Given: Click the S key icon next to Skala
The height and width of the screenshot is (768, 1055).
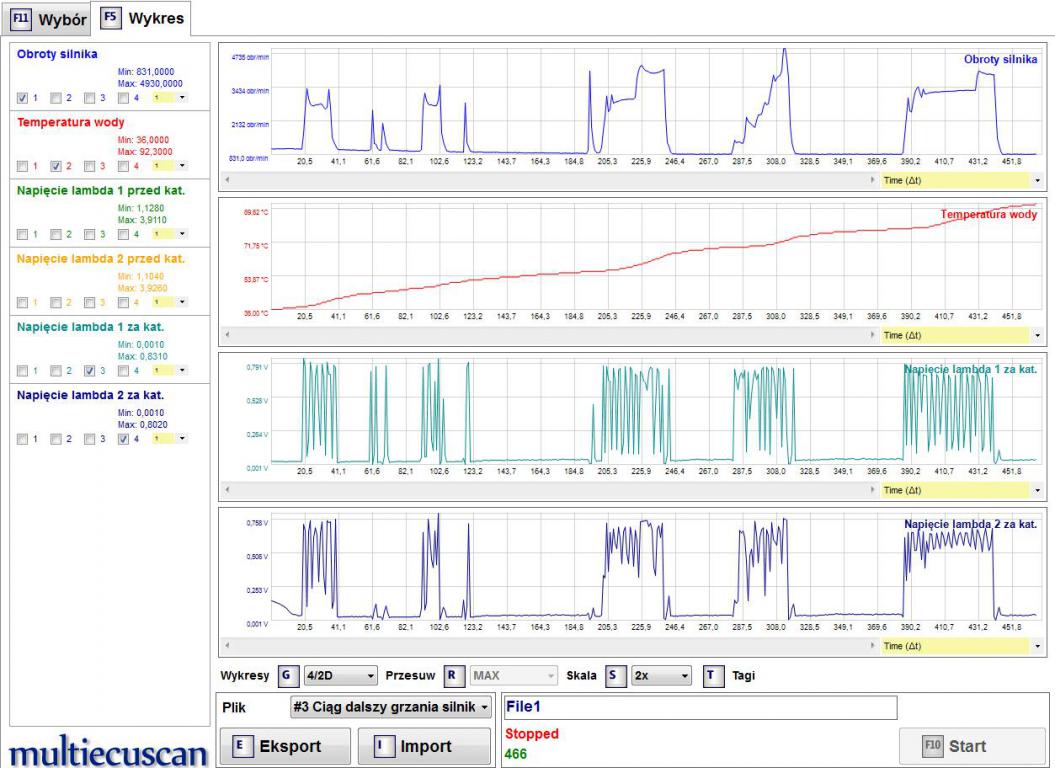Looking at the screenshot, I should 616,675.
